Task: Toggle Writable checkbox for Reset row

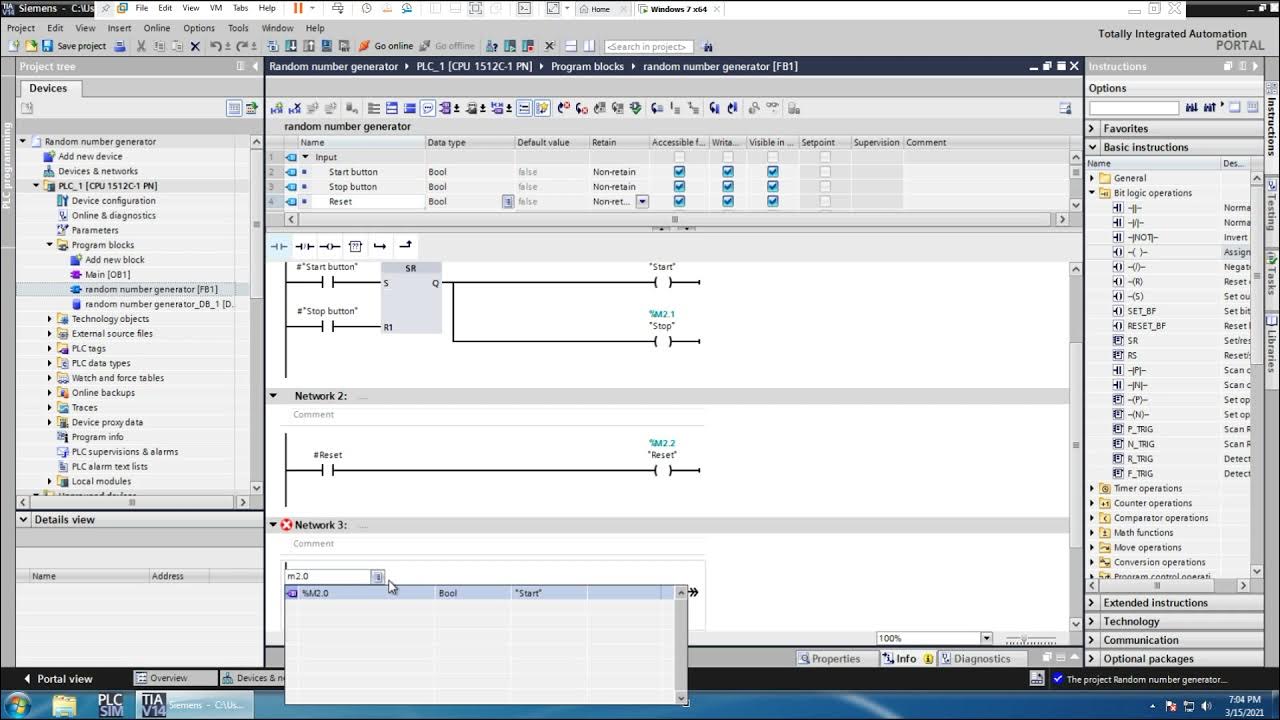Action: [727, 201]
